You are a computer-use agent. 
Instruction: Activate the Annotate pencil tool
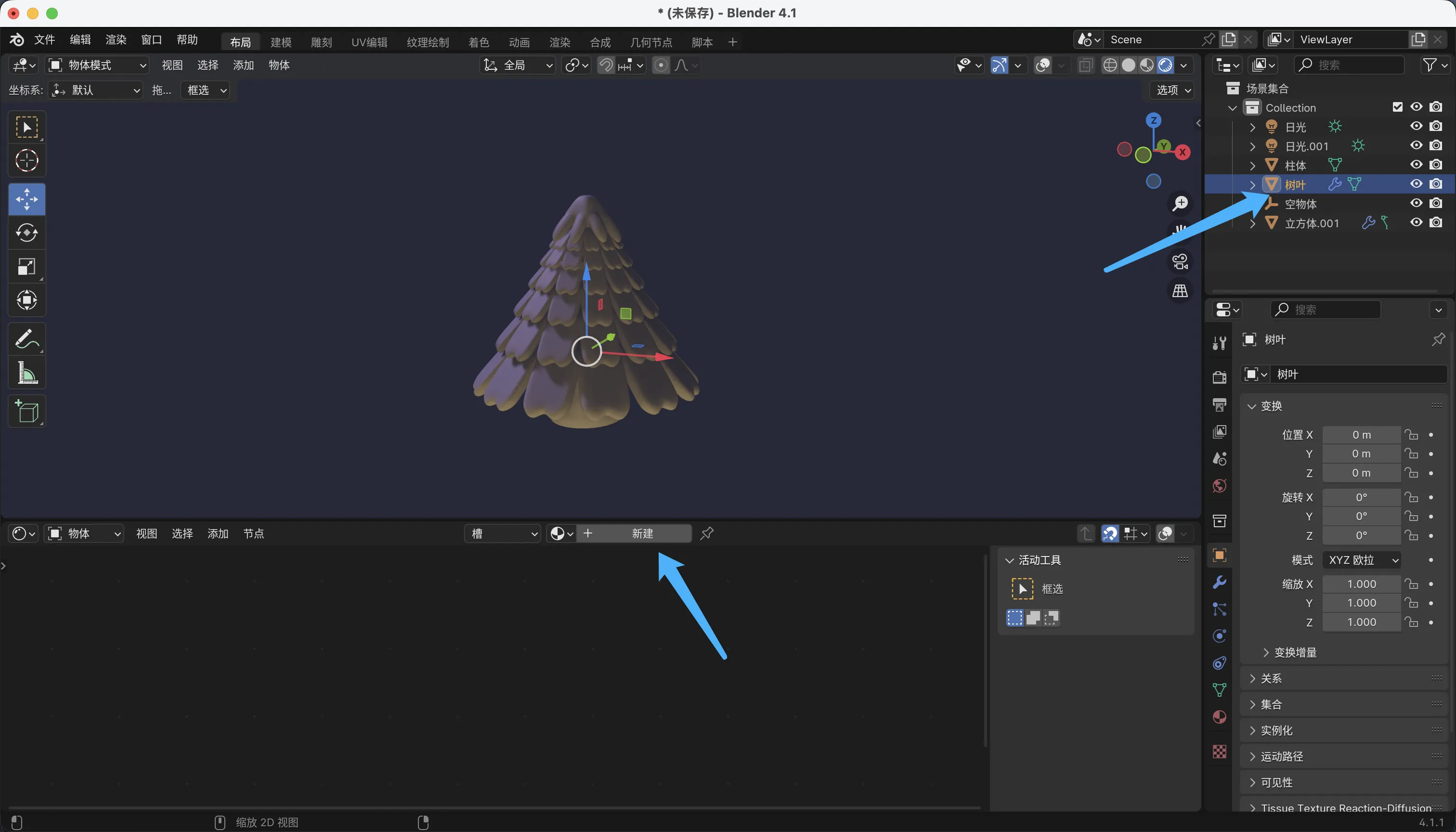point(27,339)
